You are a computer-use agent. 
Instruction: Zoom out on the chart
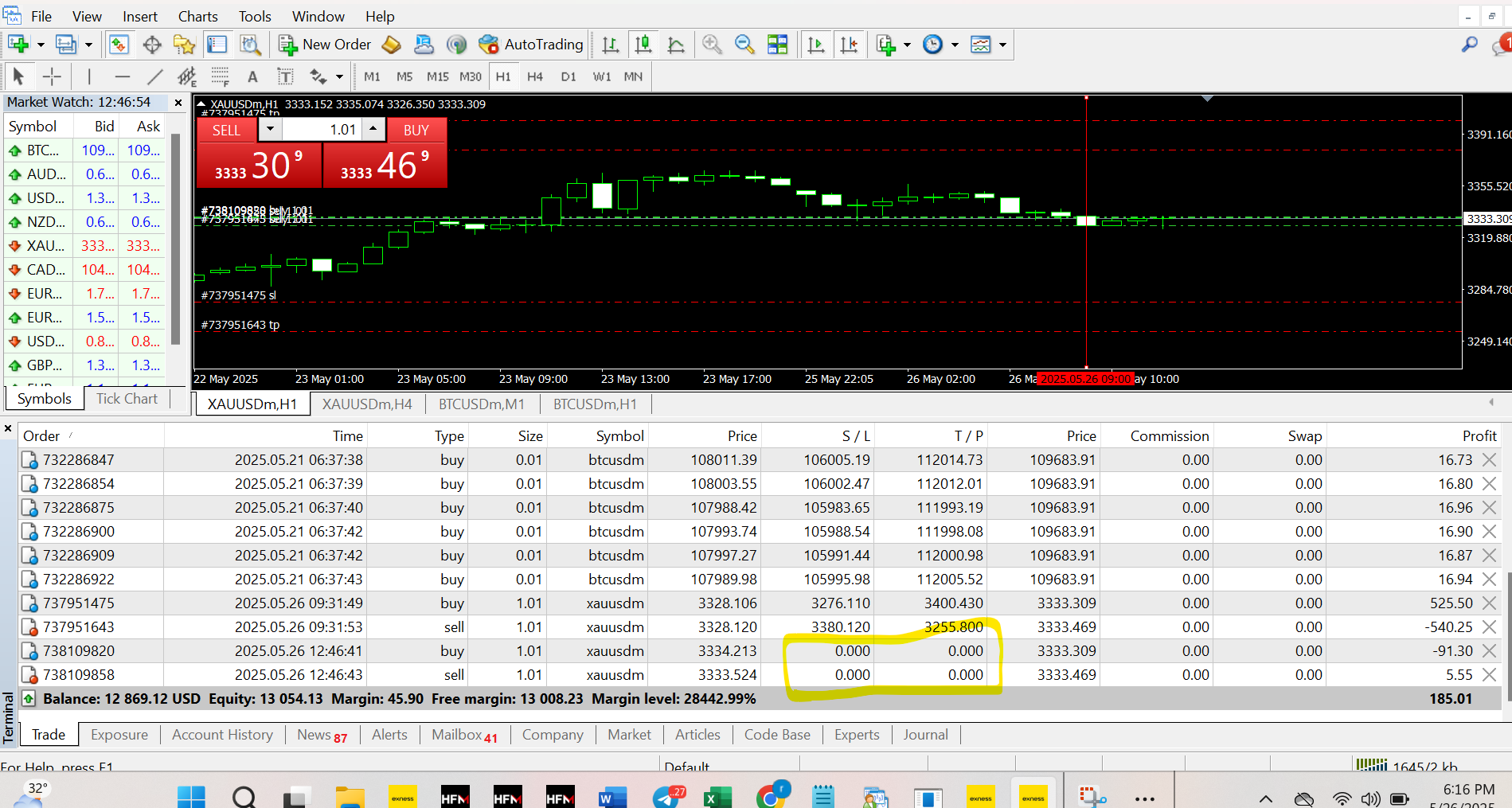tap(745, 45)
